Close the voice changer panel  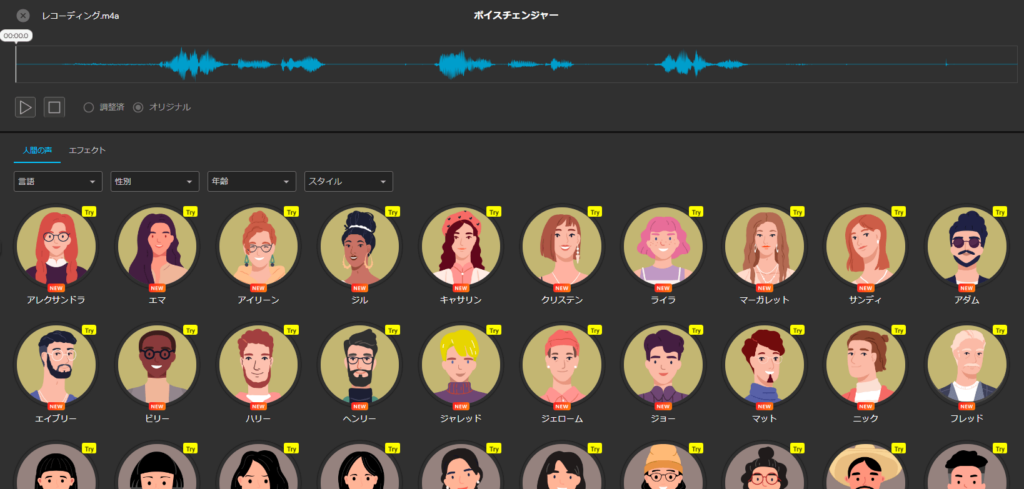click(x=23, y=15)
